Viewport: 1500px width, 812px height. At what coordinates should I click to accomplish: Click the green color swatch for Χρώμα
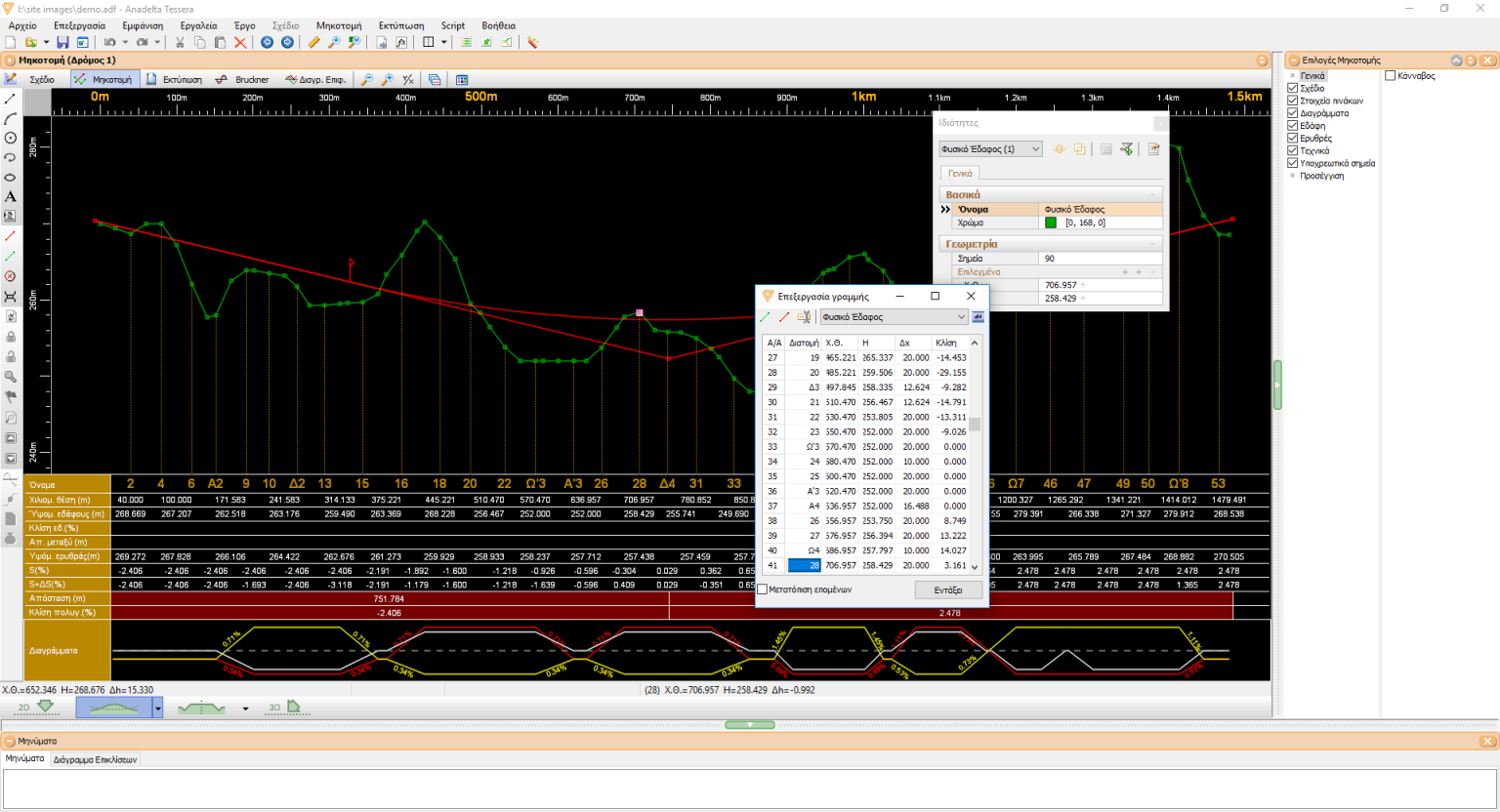[x=1050, y=222]
